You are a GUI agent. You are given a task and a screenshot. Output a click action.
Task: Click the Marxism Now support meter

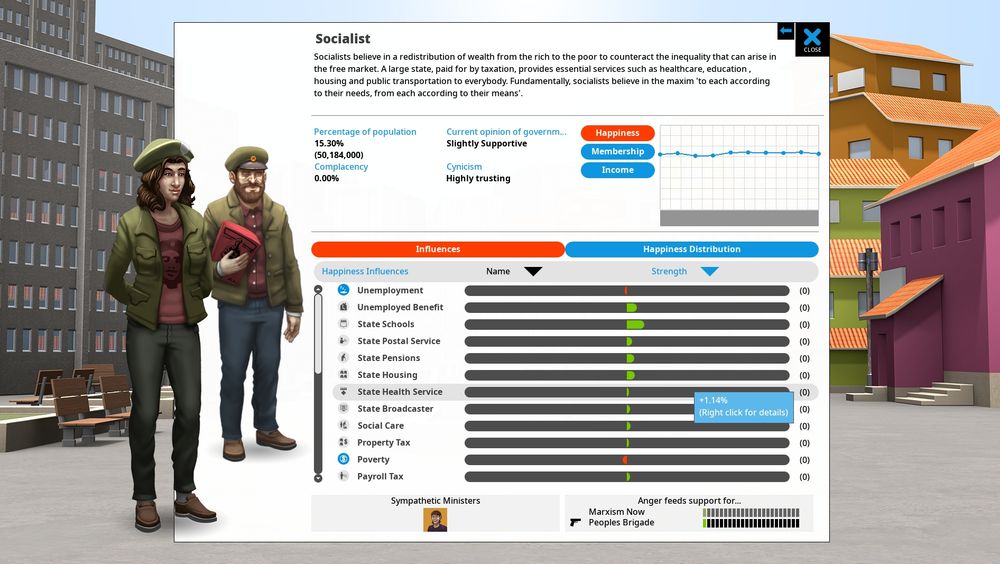(751, 512)
